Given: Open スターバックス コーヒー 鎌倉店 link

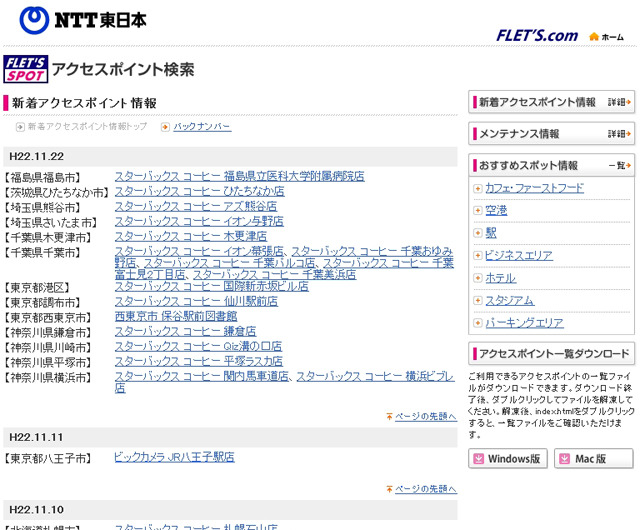Looking at the screenshot, I should (186, 331).
